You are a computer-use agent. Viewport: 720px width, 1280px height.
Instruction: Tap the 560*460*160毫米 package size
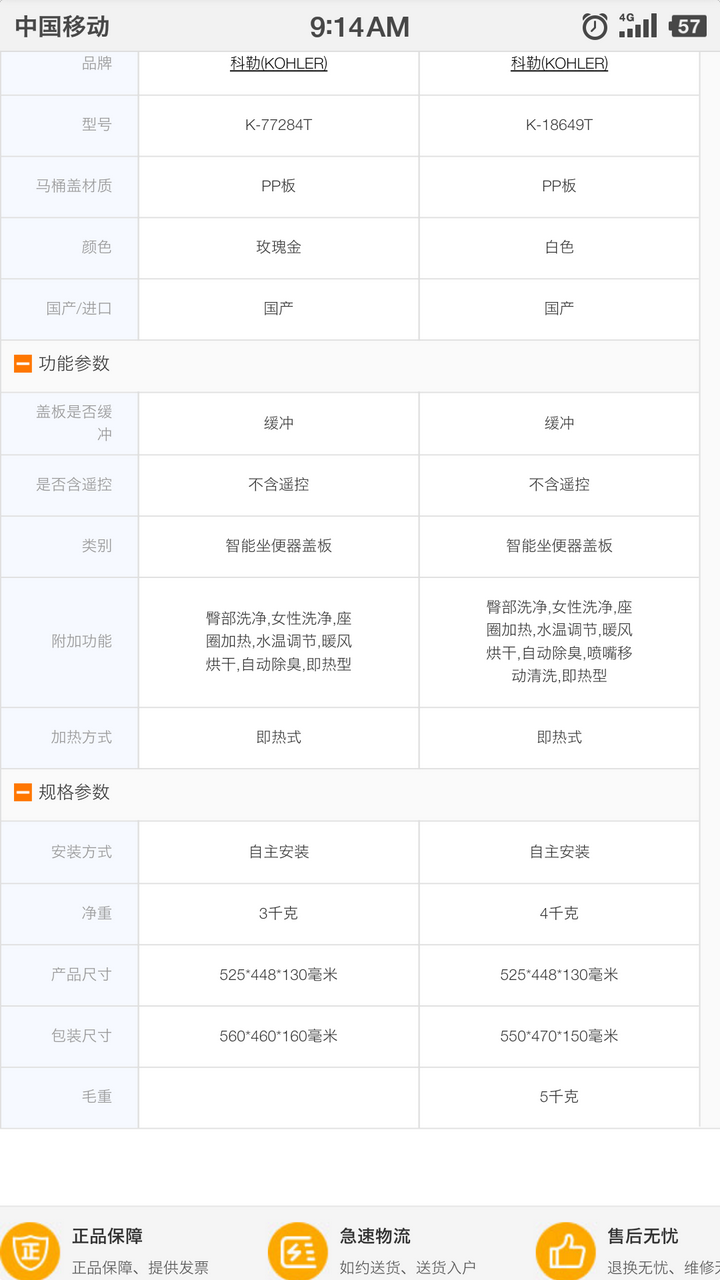click(279, 1036)
